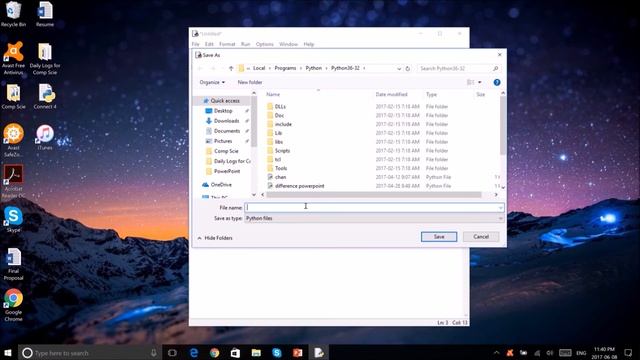
Task: Click the up-folder arrow in Save As
Action: [231, 69]
